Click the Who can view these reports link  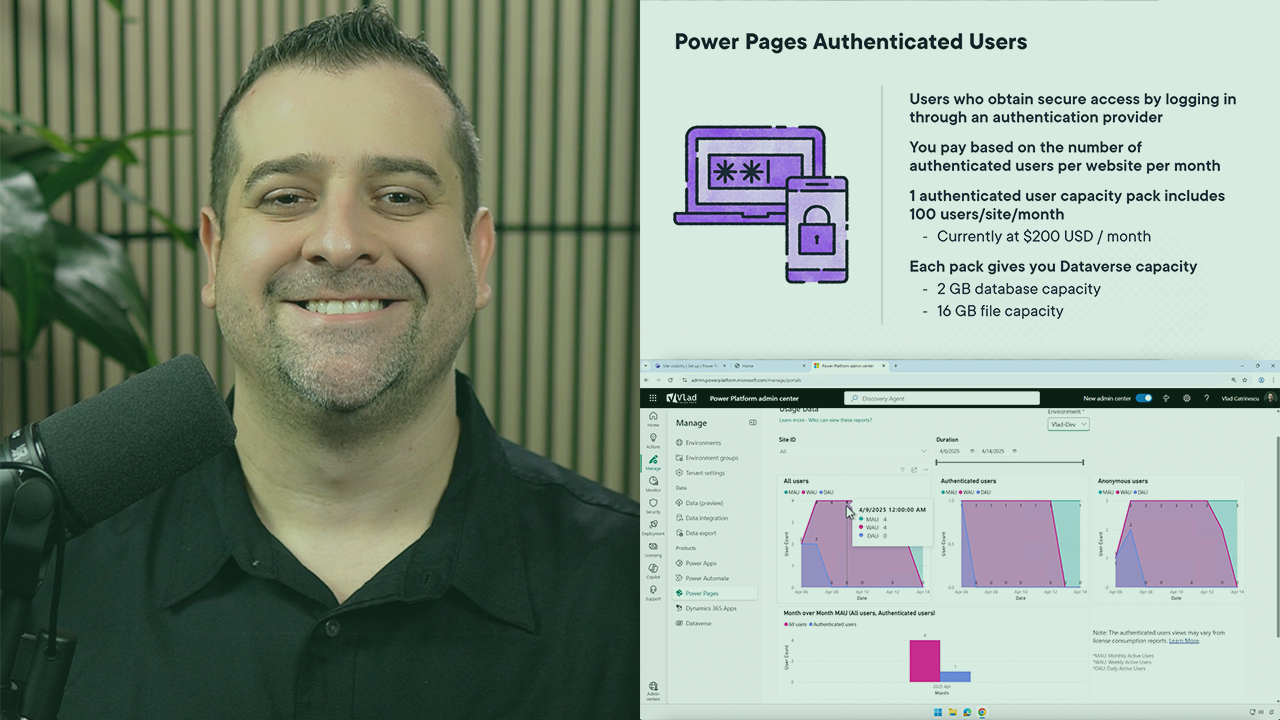(840, 420)
